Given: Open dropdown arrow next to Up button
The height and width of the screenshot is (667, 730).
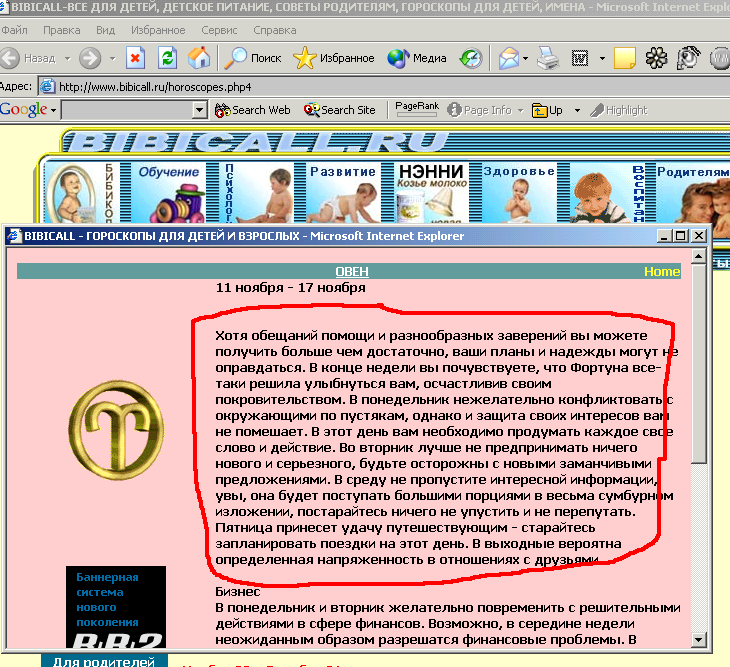Looking at the screenshot, I should click(577, 111).
